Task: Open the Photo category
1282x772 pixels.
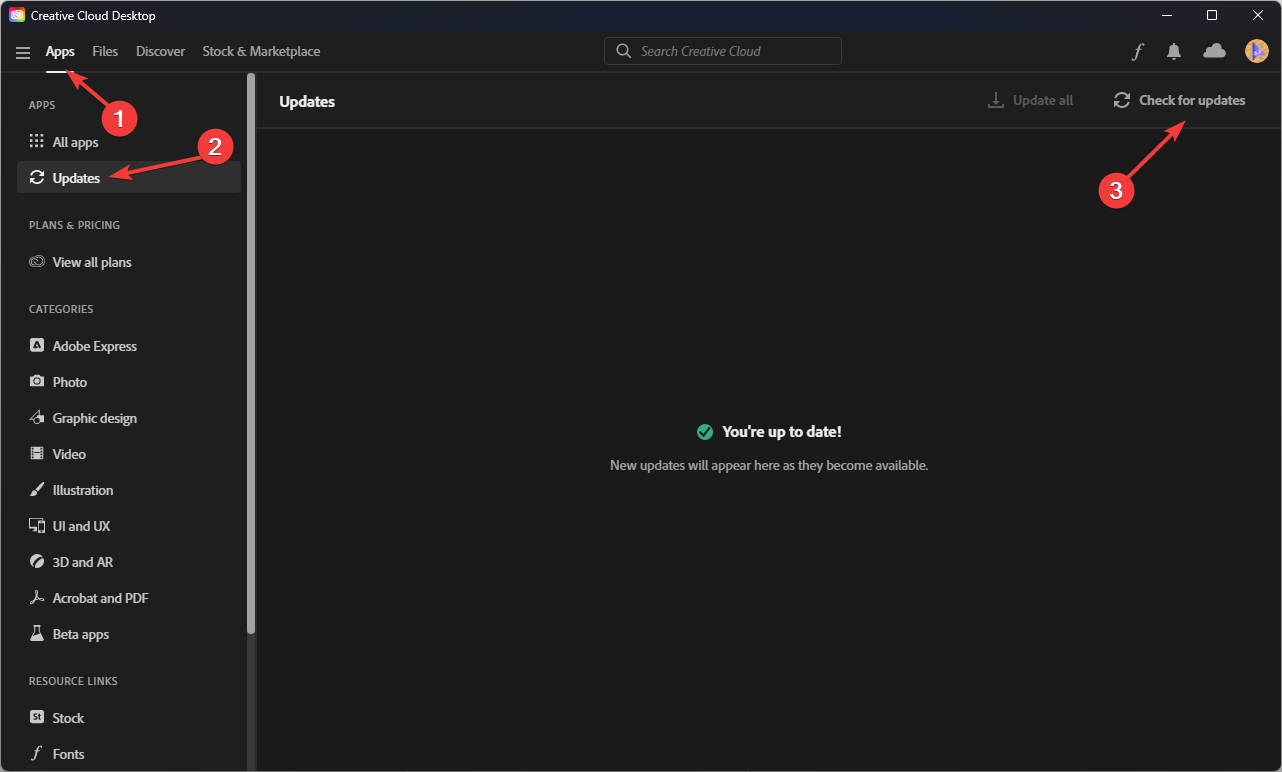Action: (x=129, y=382)
